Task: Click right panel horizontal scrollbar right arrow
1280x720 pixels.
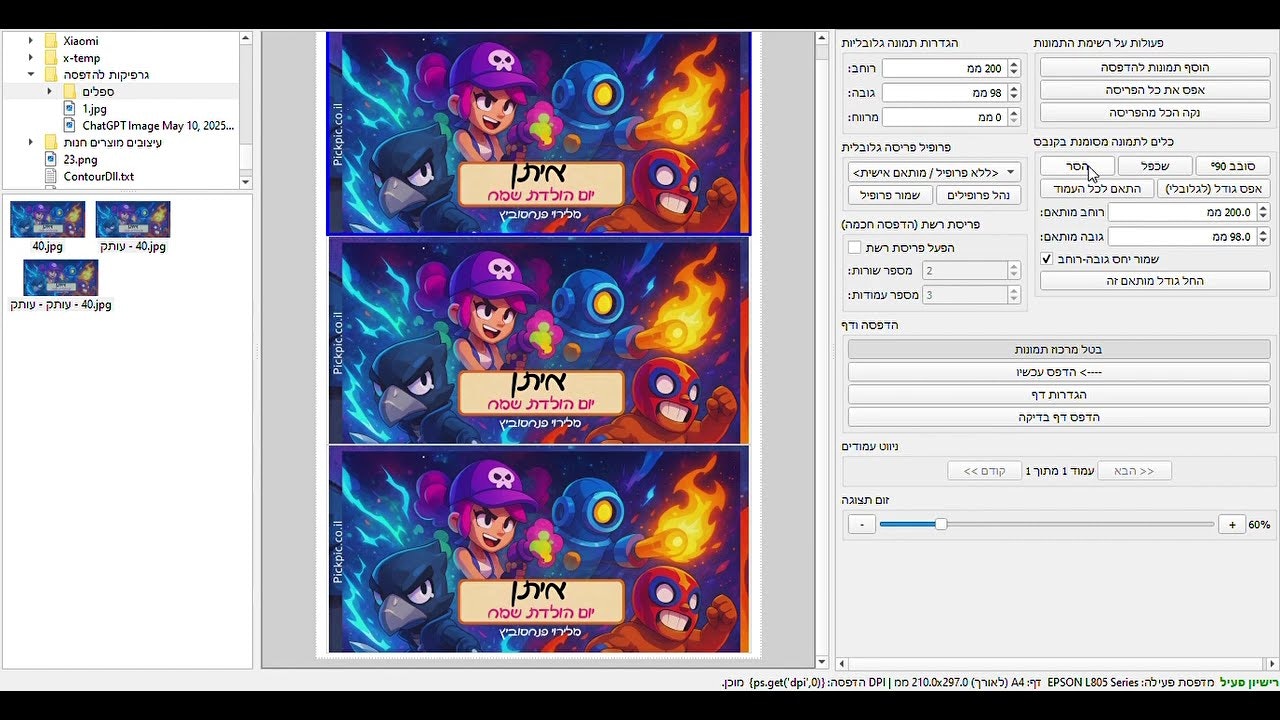Action: point(1272,663)
